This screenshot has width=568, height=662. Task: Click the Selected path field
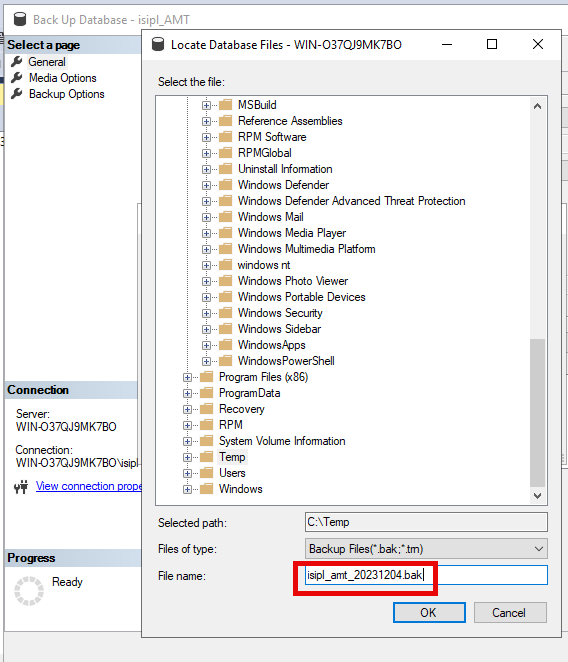426,522
